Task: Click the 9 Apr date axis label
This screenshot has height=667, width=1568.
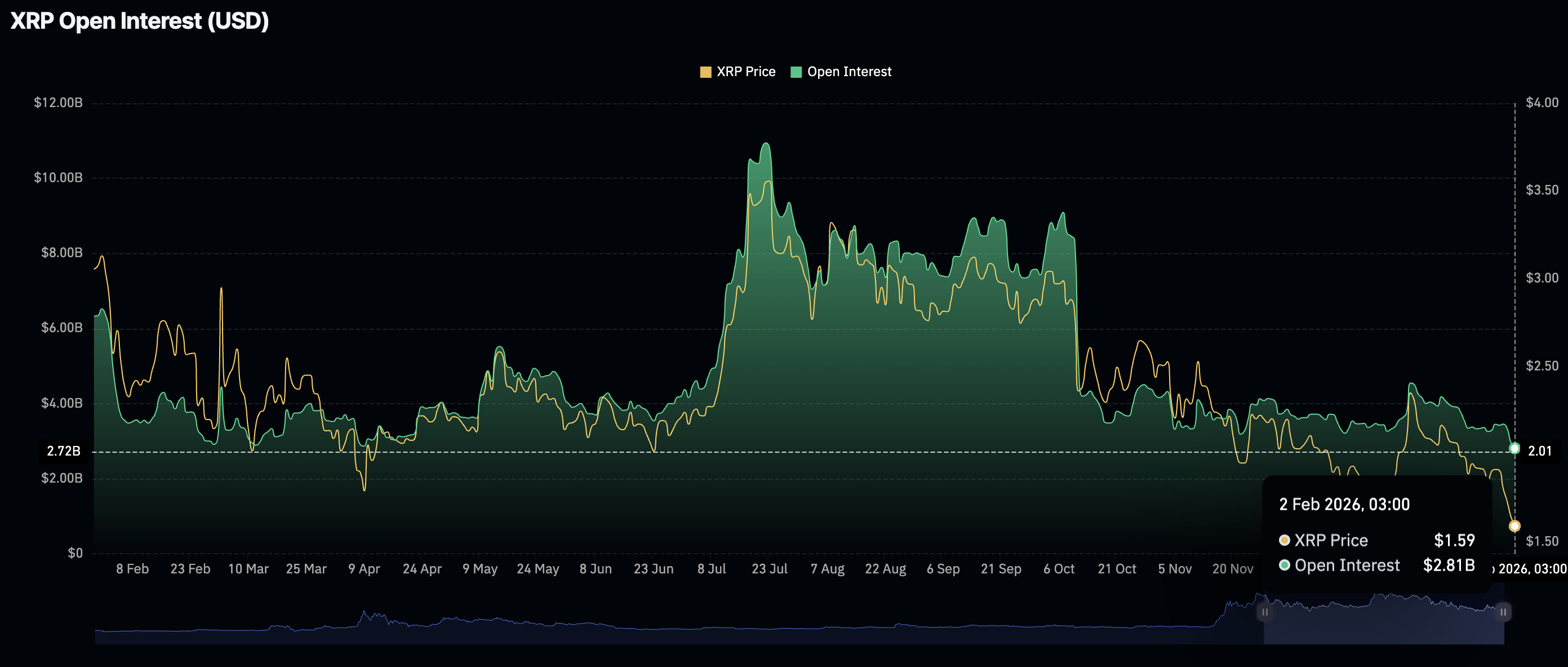Action: pos(364,569)
